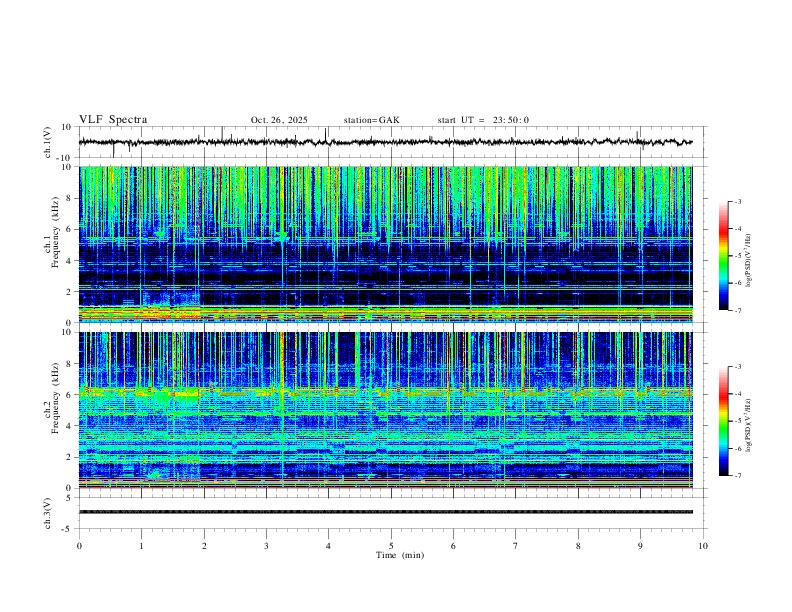Click the ch.3 waveform trace band
The height and width of the screenshot is (612, 792).
coord(385,512)
